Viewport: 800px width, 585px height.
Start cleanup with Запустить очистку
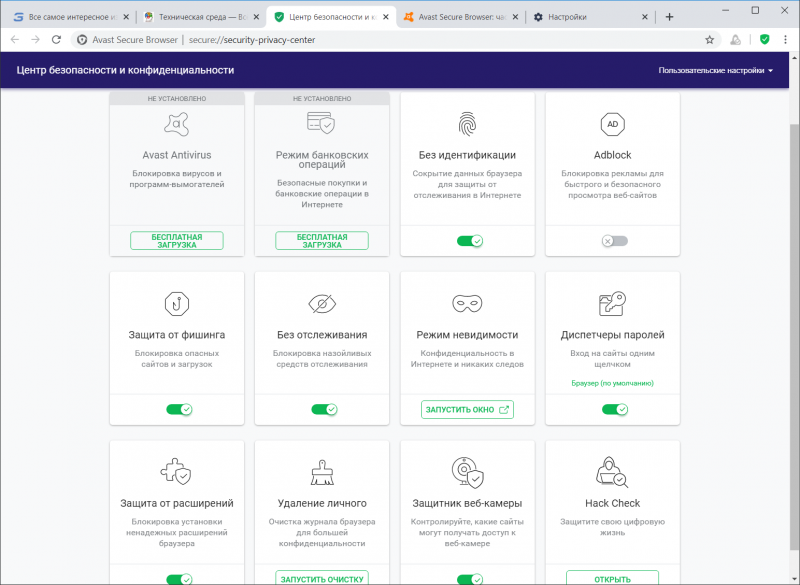tap(322, 578)
